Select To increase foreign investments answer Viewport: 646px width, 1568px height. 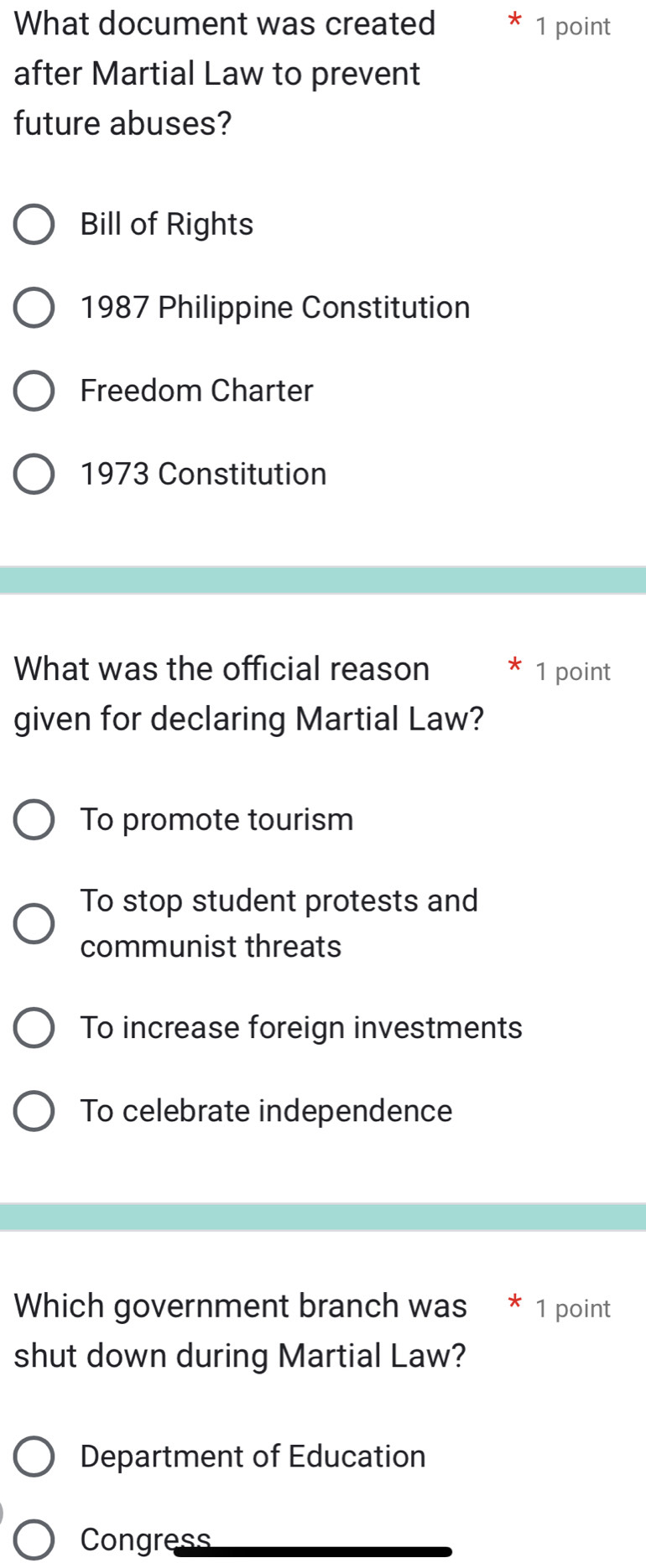[34, 1027]
